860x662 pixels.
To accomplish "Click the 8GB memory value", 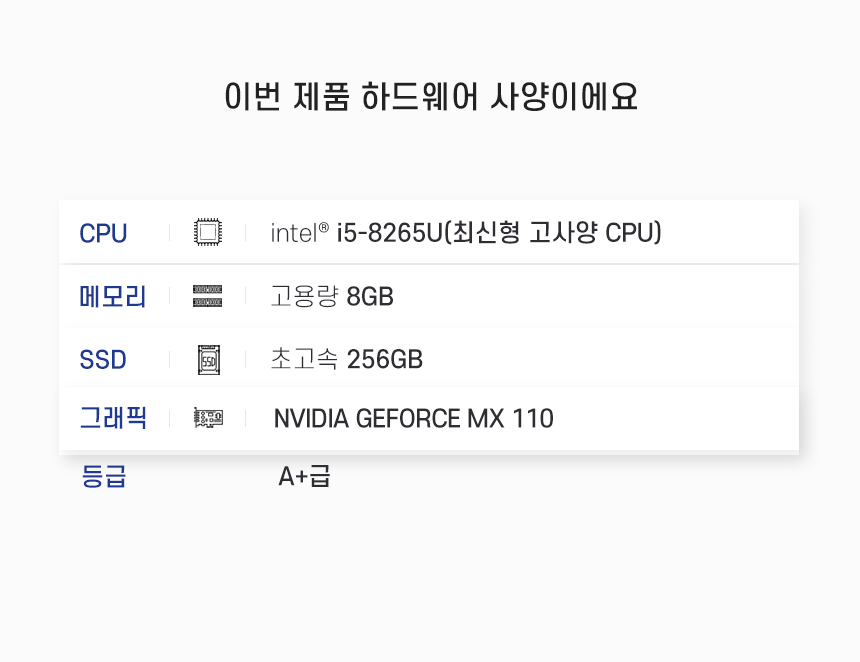I will click(x=370, y=296).
